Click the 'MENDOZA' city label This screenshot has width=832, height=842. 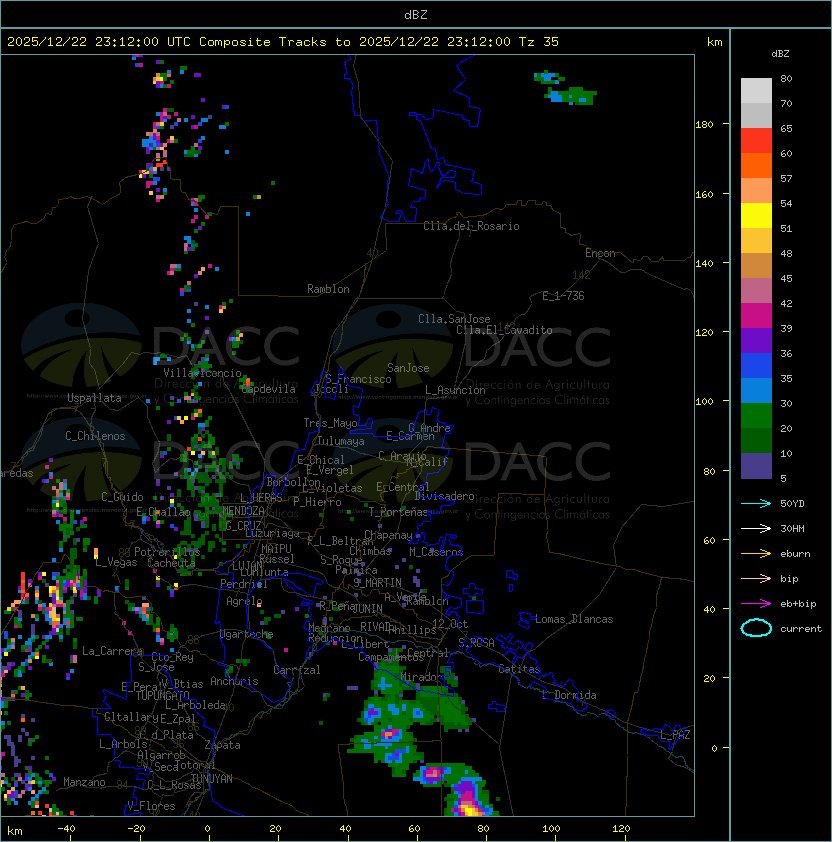[x=243, y=511]
